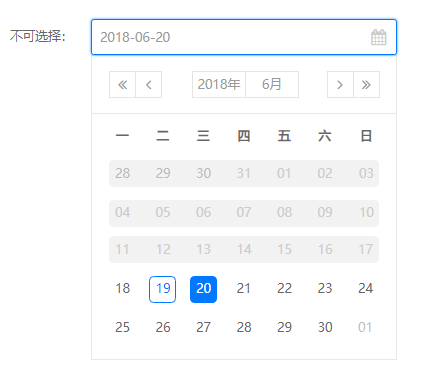Click disabled date 17
Viewport: 422px width, 376px height.
pos(366,249)
